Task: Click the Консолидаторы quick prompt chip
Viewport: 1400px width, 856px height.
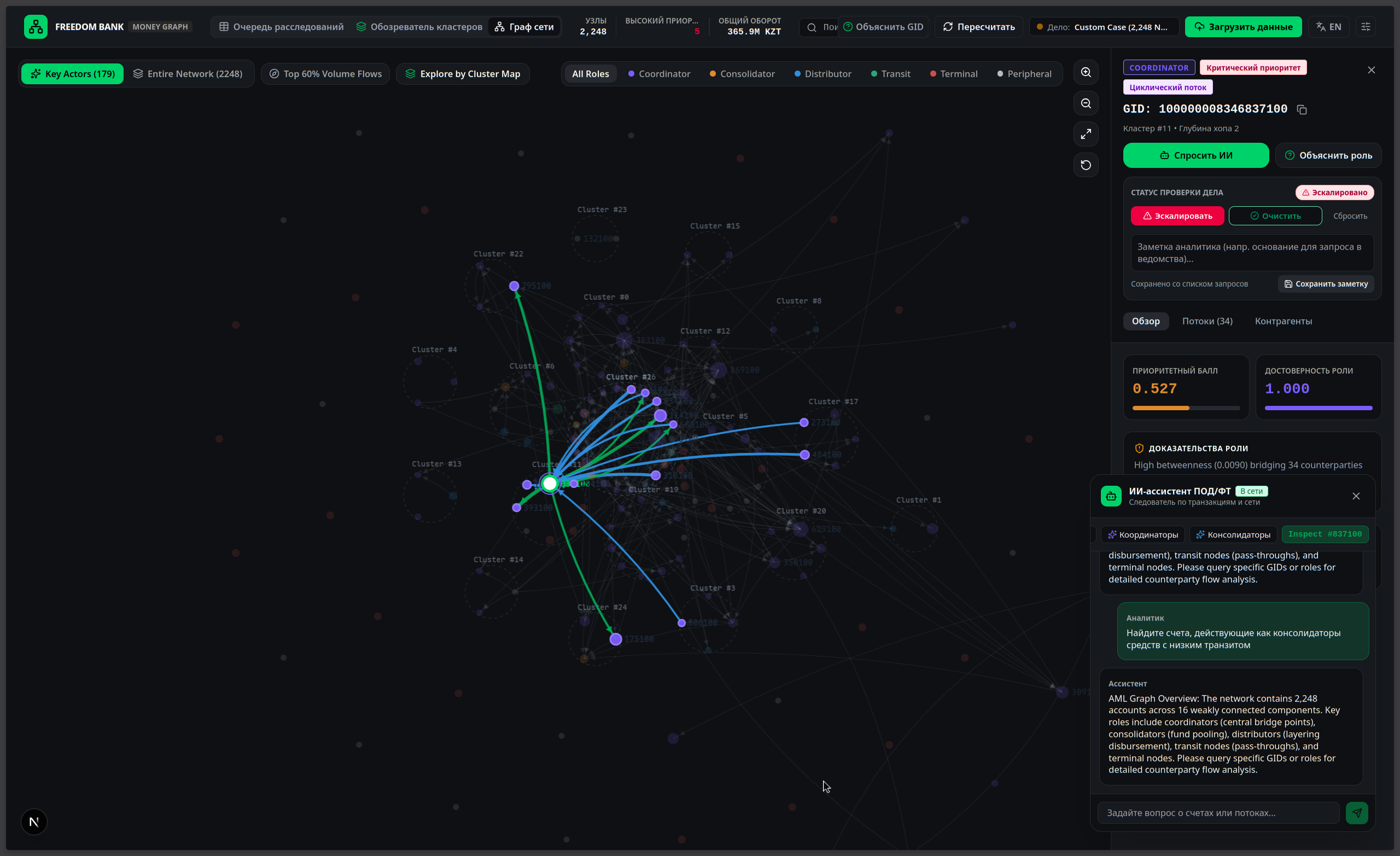Action: point(1233,534)
